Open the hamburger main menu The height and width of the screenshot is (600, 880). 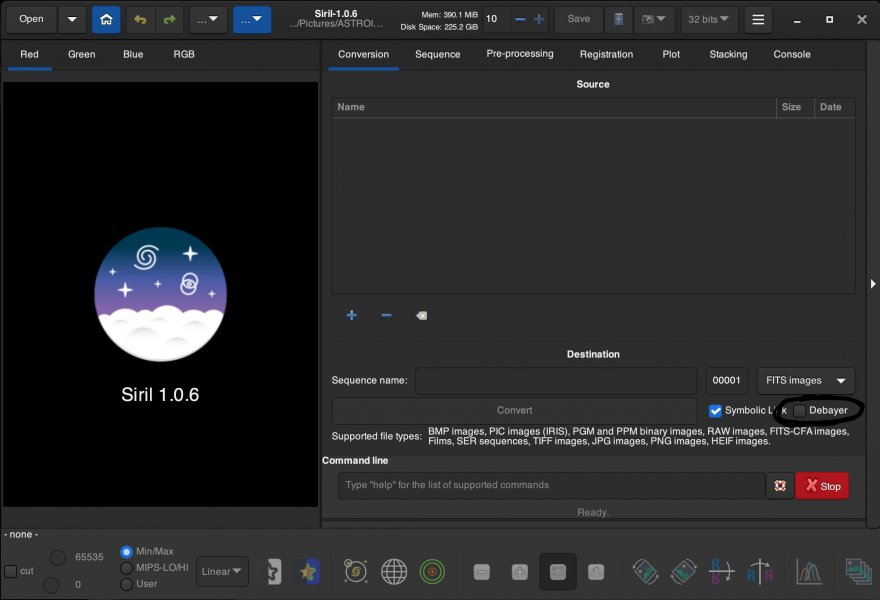coord(758,19)
